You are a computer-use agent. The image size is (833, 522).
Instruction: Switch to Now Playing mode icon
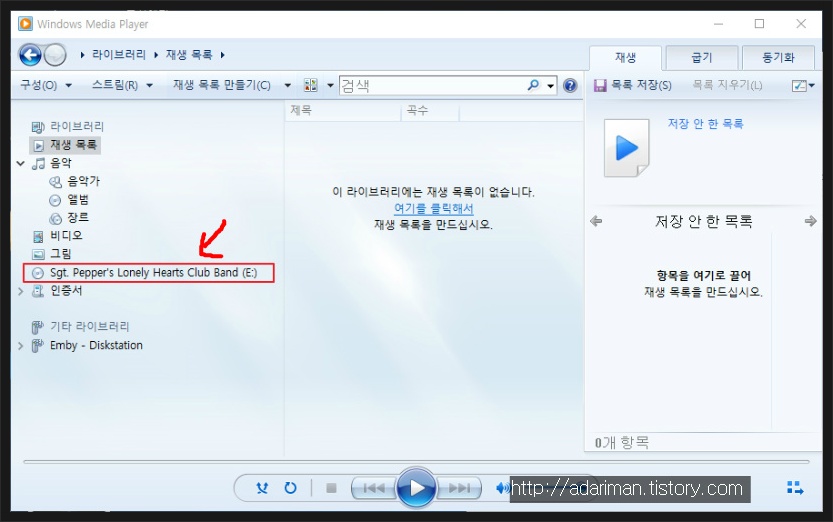click(795, 487)
